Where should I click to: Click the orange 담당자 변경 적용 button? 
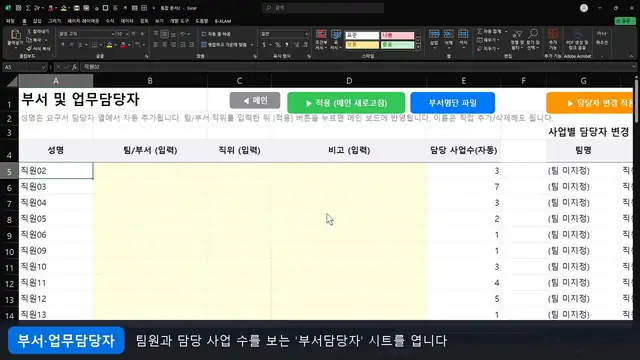point(590,103)
